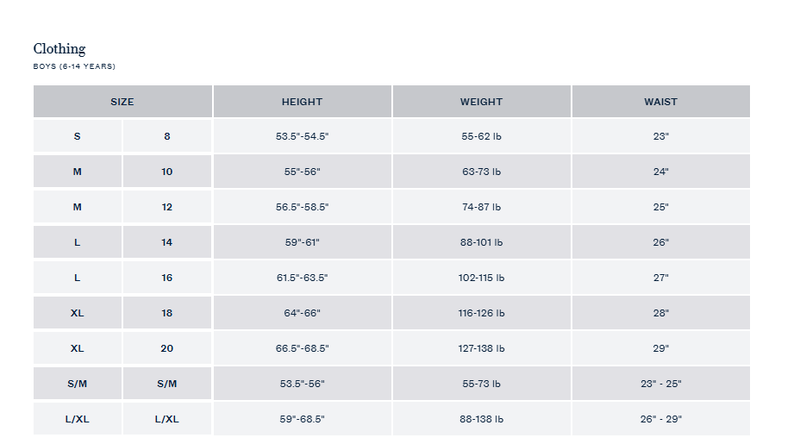
Task: Click the WAIST column header
Action: coord(660,102)
